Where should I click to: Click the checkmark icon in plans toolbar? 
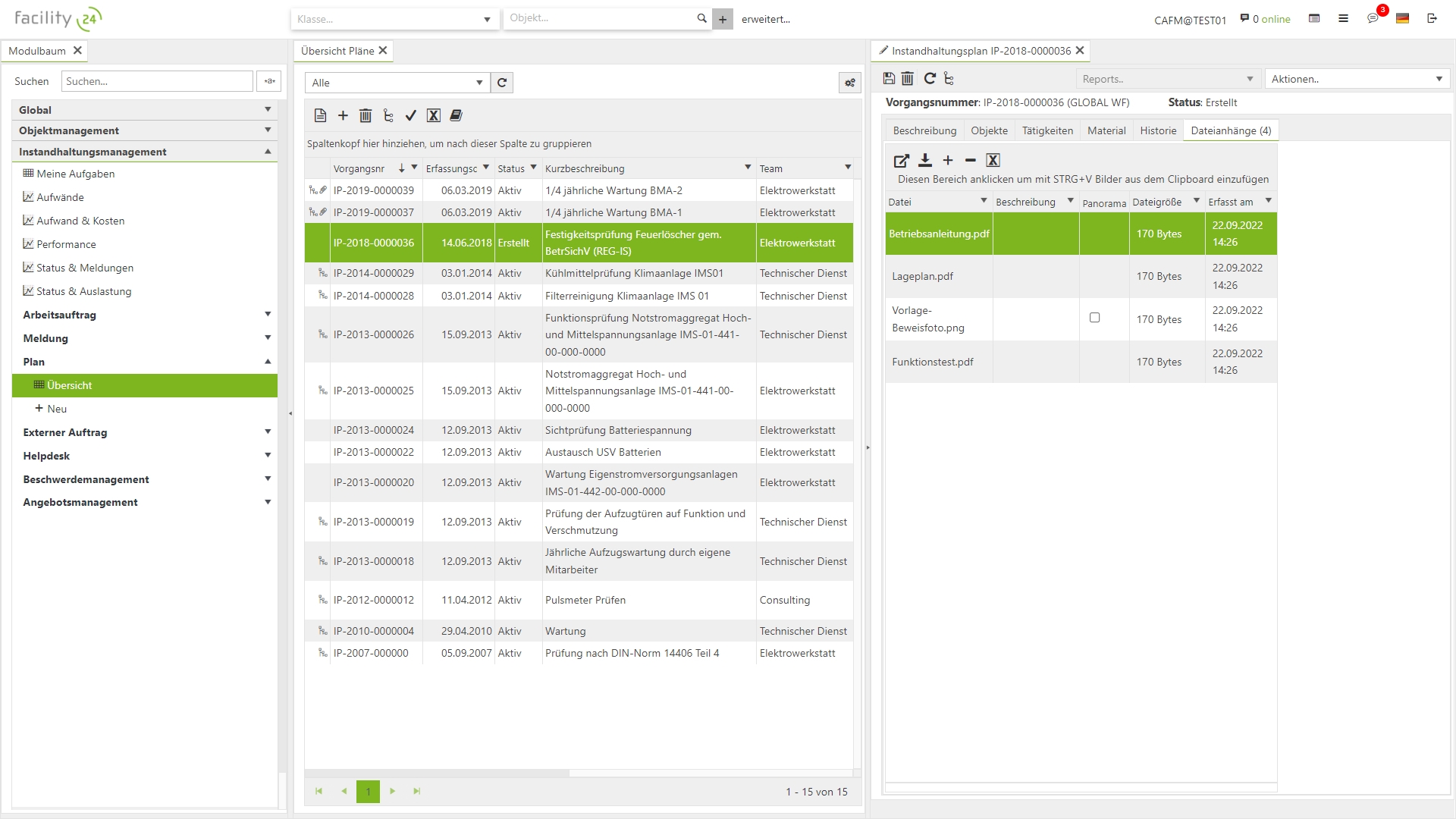click(x=410, y=115)
